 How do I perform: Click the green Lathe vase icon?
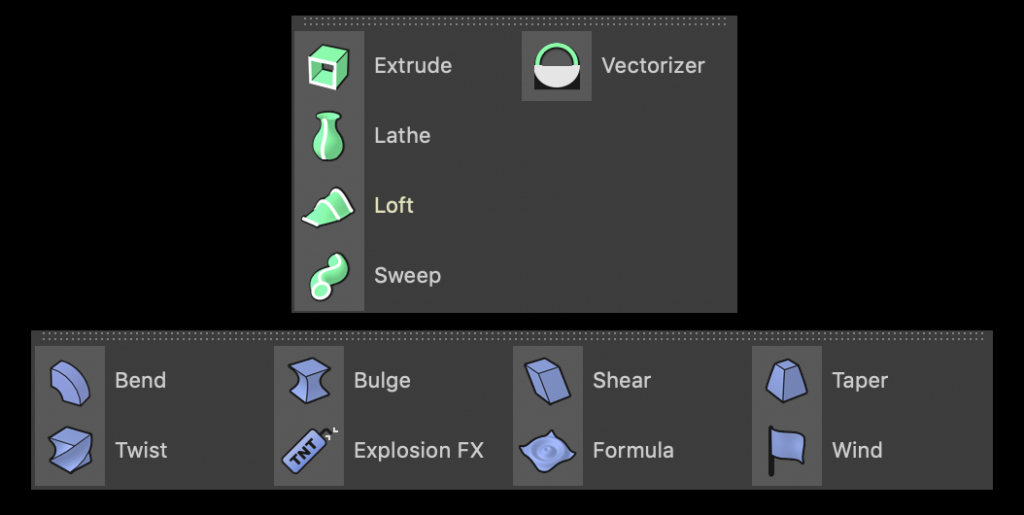coord(328,136)
